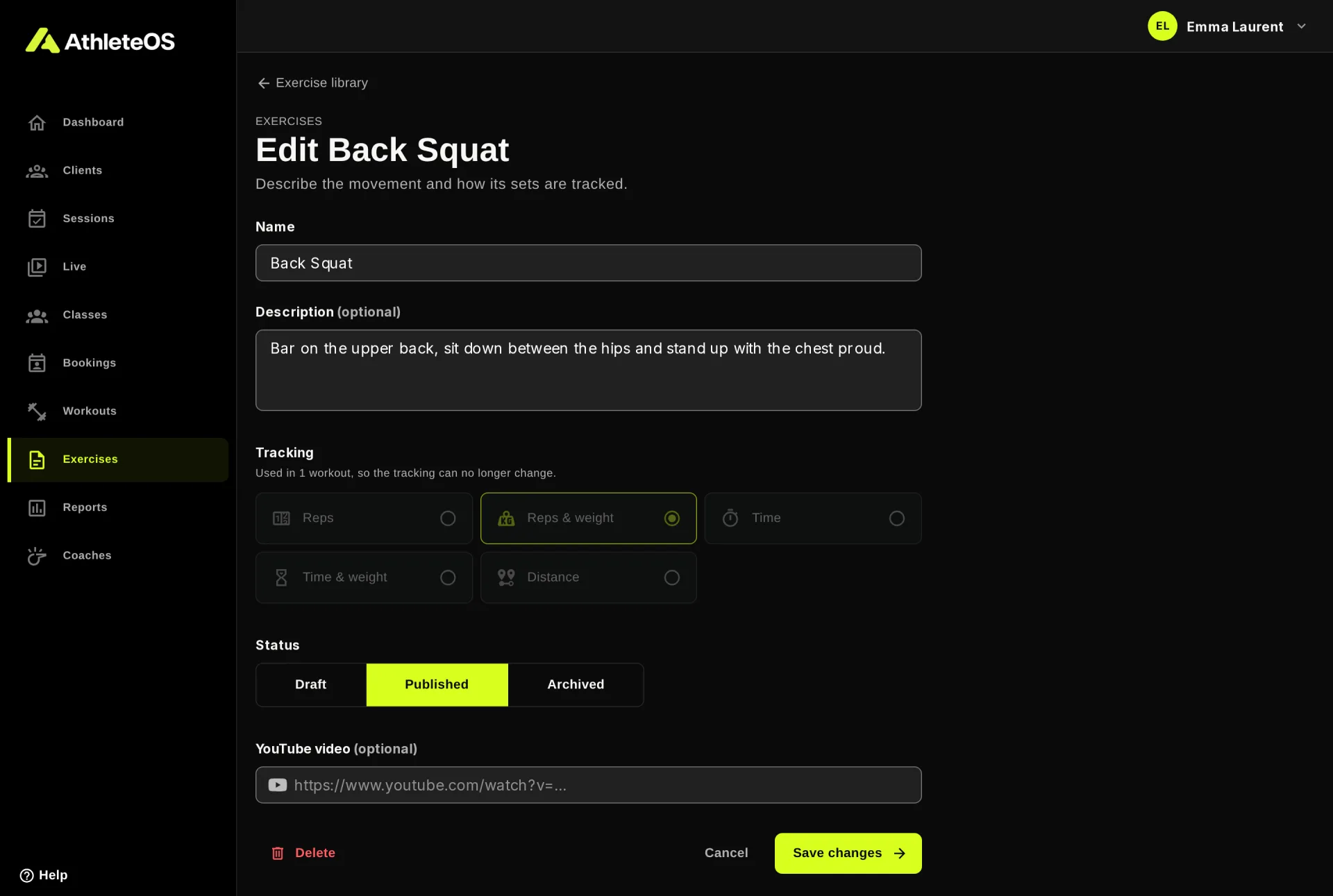The height and width of the screenshot is (896, 1333).
Task: Click the Bookings calendar icon
Action: (37, 363)
